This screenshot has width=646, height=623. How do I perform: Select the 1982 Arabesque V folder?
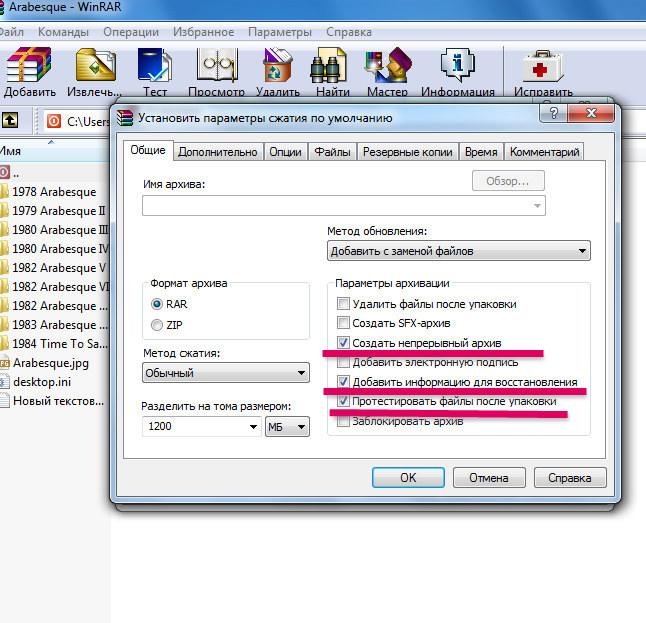click(x=54, y=268)
